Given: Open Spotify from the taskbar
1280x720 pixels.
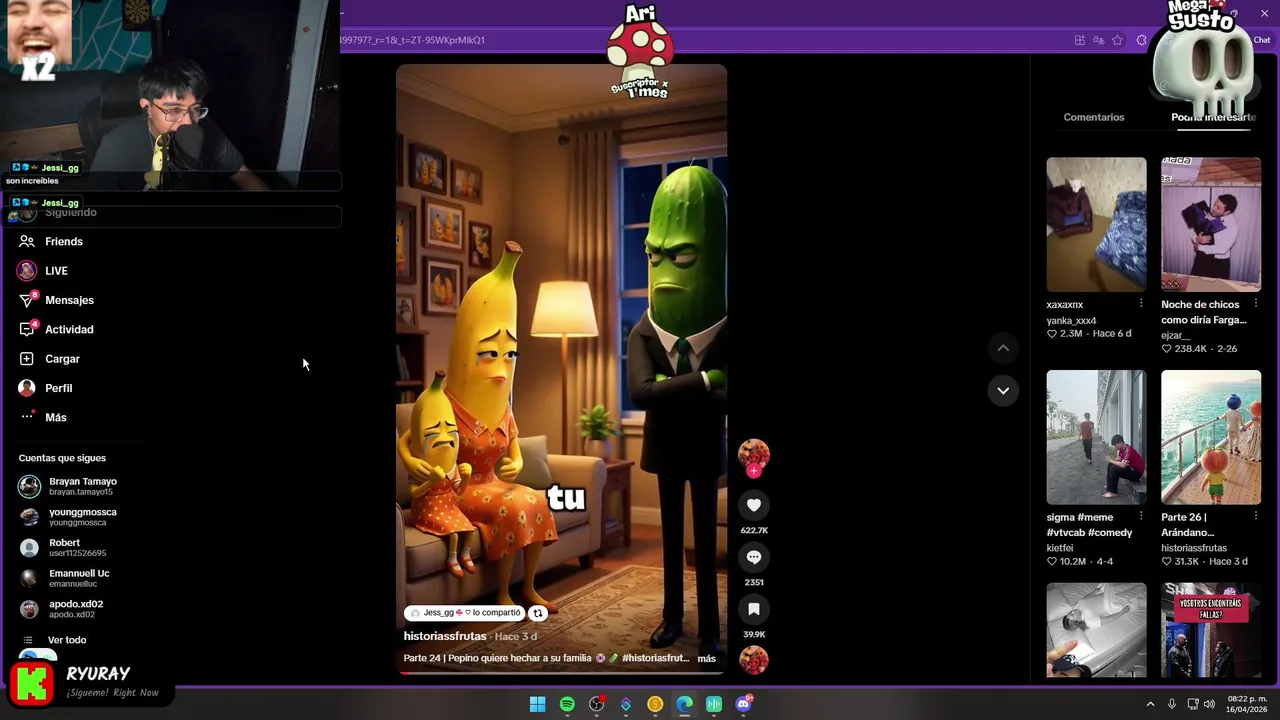Looking at the screenshot, I should pos(567,704).
